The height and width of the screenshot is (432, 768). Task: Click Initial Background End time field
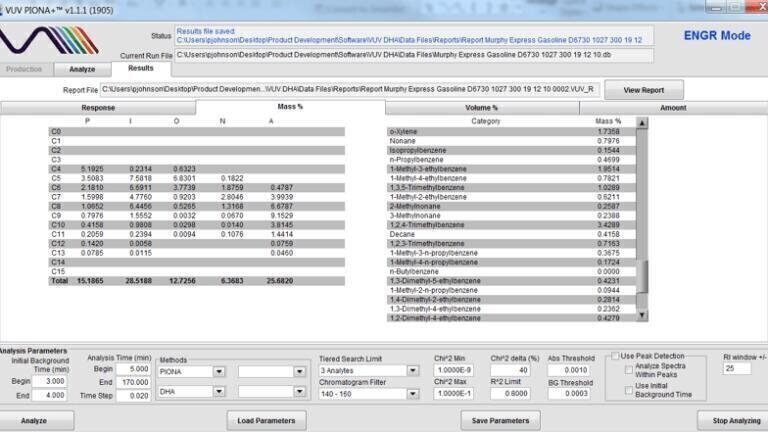click(49, 395)
